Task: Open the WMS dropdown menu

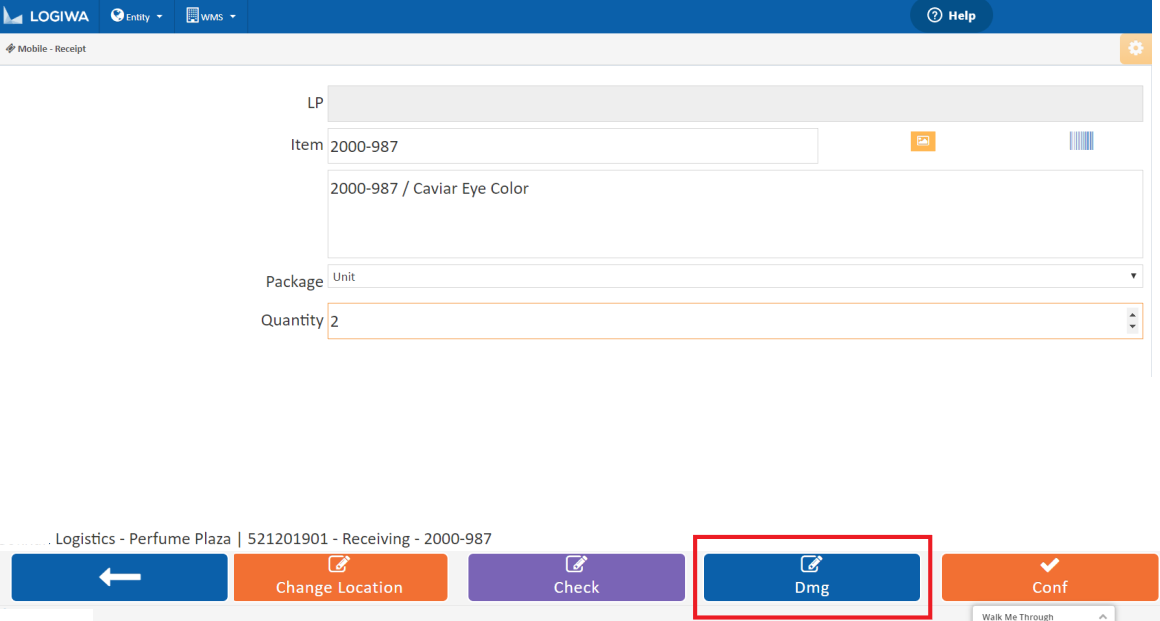Action: 211,16
